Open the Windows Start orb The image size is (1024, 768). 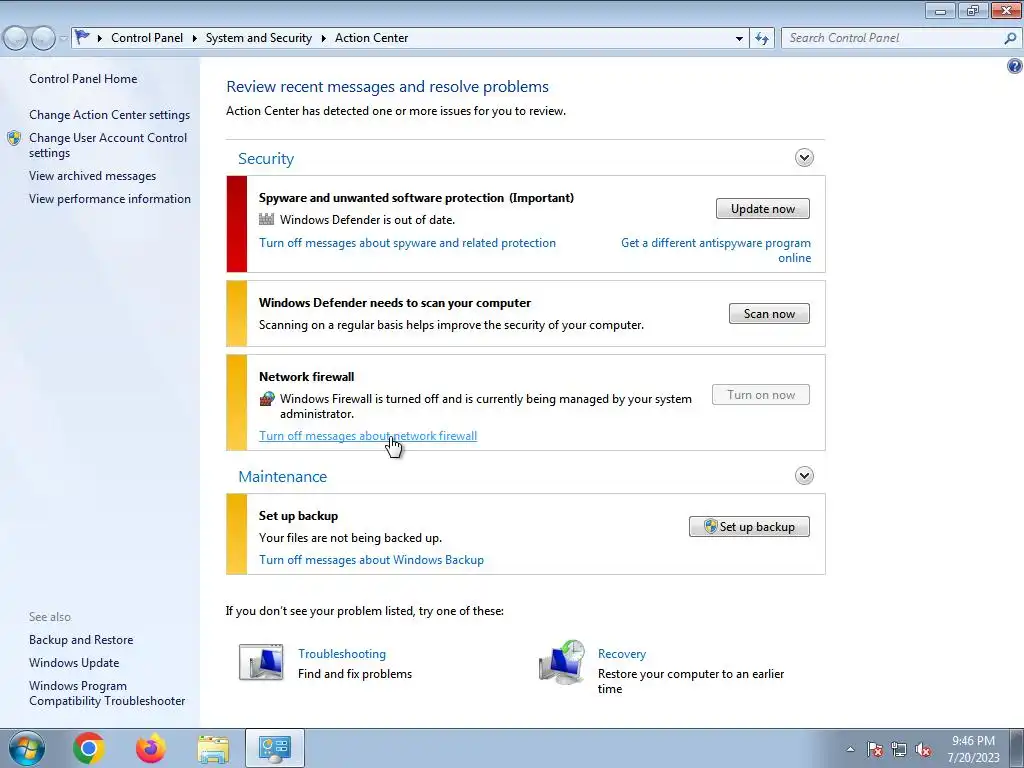click(26, 748)
